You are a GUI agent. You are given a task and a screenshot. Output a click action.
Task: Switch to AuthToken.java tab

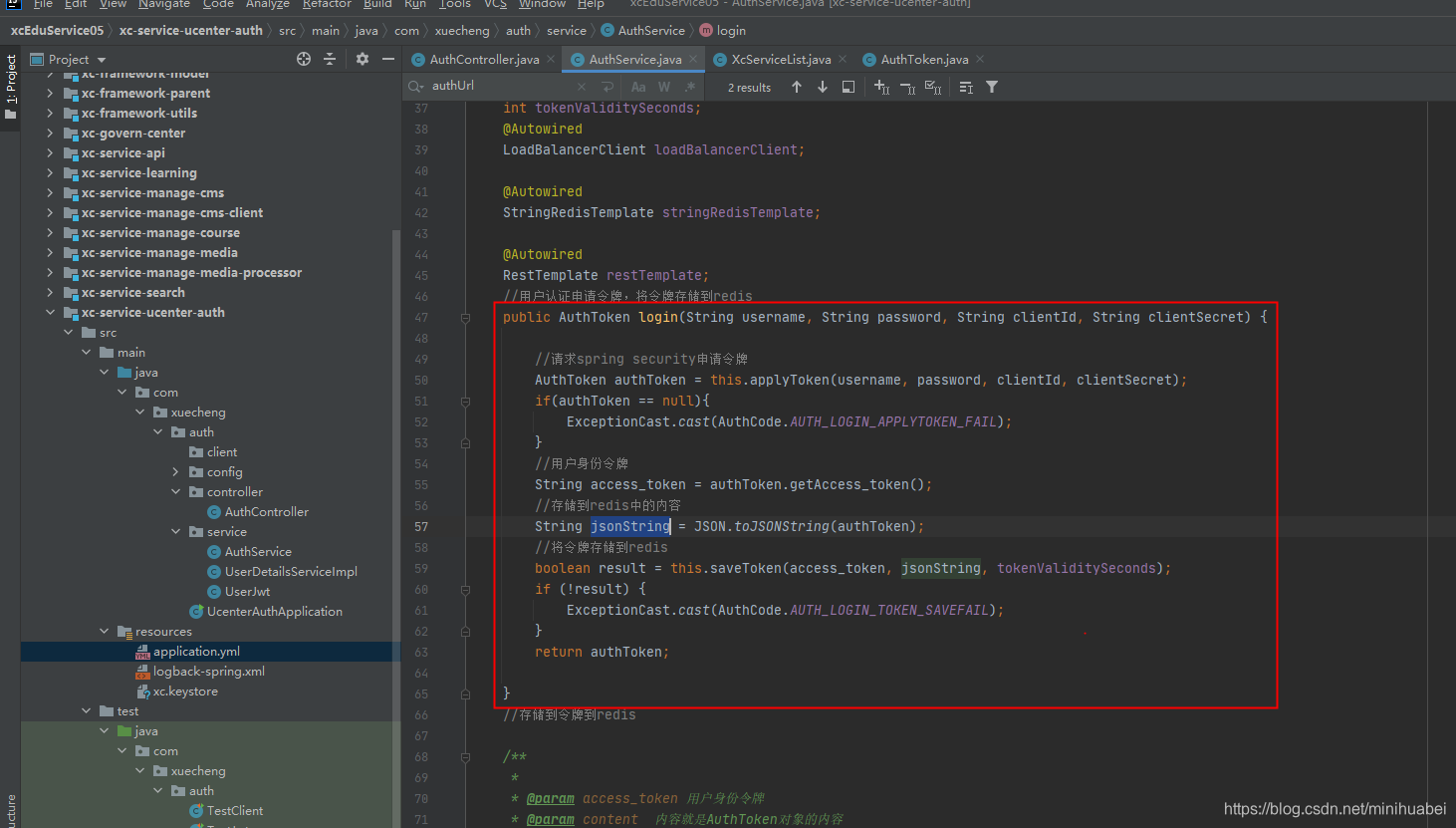pyautogui.click(x=924, y=60)
